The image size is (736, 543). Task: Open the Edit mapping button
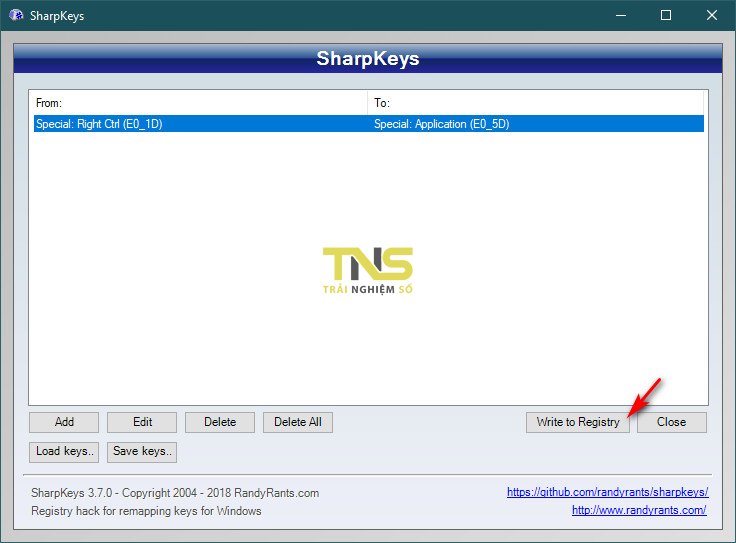click(142, 422)
